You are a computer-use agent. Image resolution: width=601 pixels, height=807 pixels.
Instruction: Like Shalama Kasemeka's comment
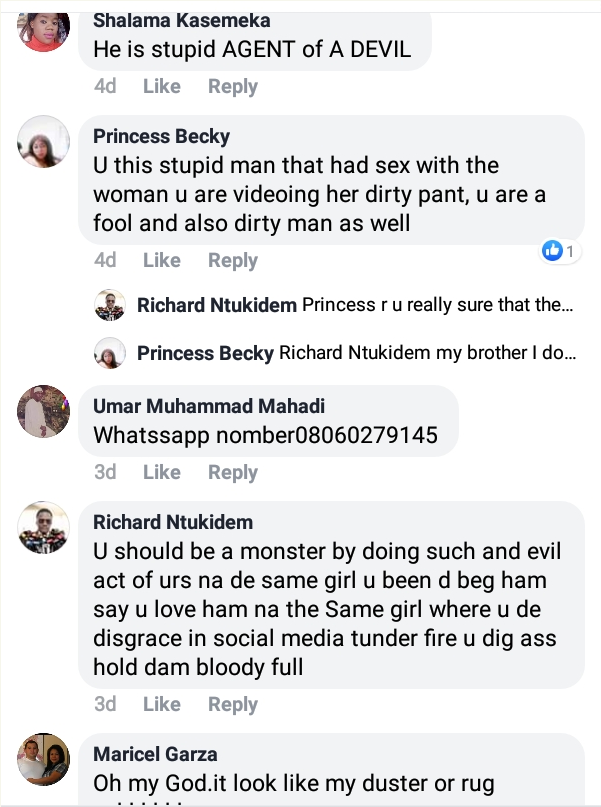tap(161, 87)
